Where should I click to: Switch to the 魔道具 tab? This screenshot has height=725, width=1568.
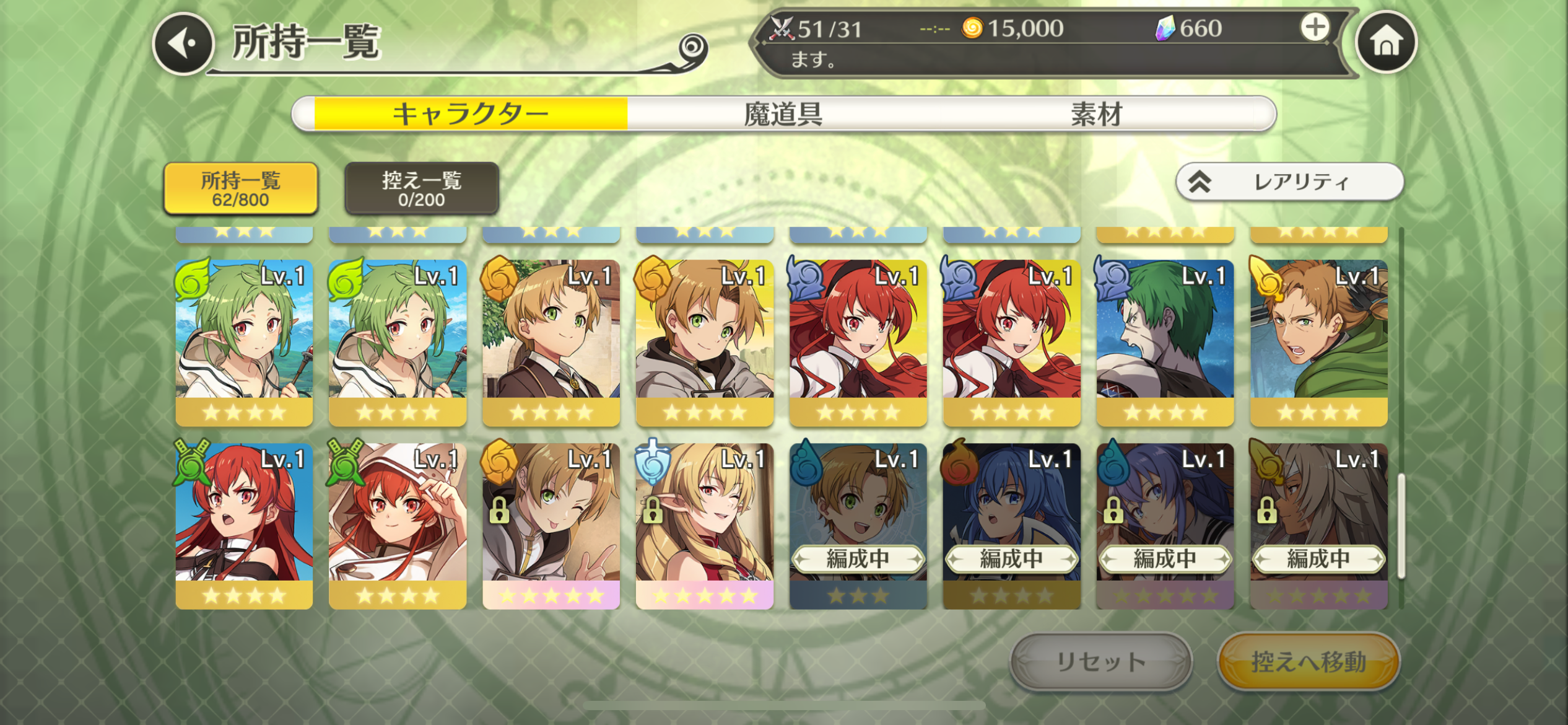point(783,114)
